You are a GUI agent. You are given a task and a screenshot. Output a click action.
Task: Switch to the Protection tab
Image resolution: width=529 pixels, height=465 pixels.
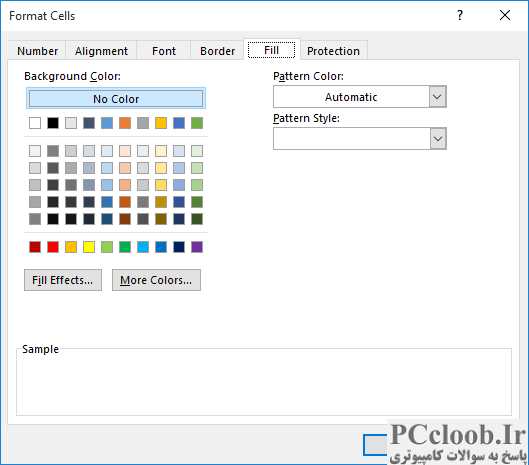[x=333, y=51]
